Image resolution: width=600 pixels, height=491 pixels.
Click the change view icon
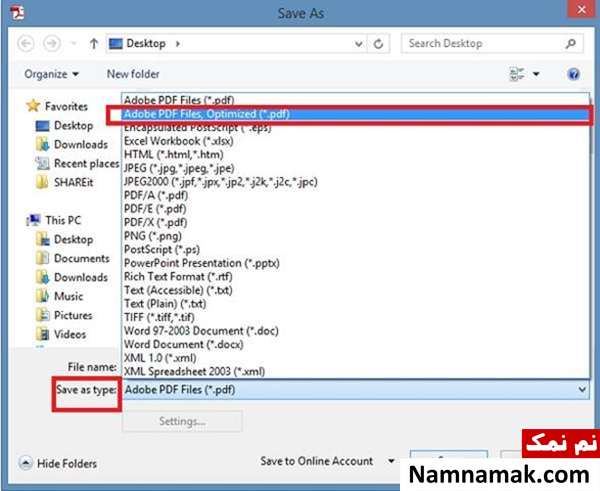click(517, 74)
